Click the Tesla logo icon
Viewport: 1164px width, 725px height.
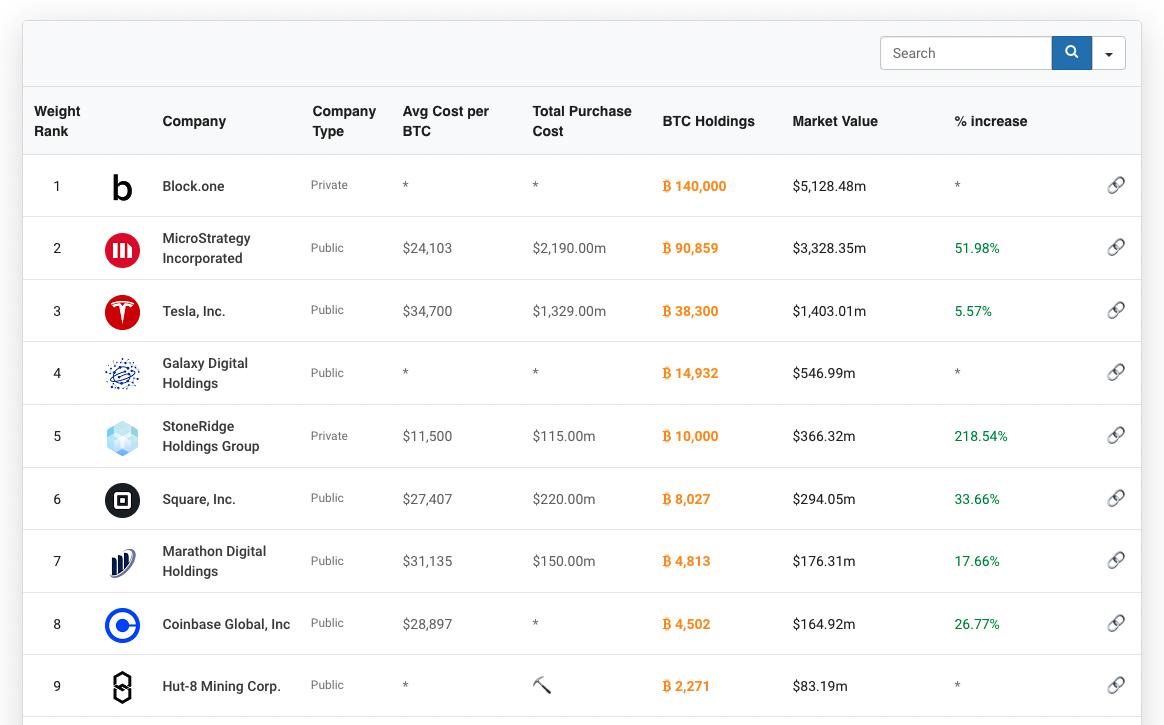[x=122, y=312]
